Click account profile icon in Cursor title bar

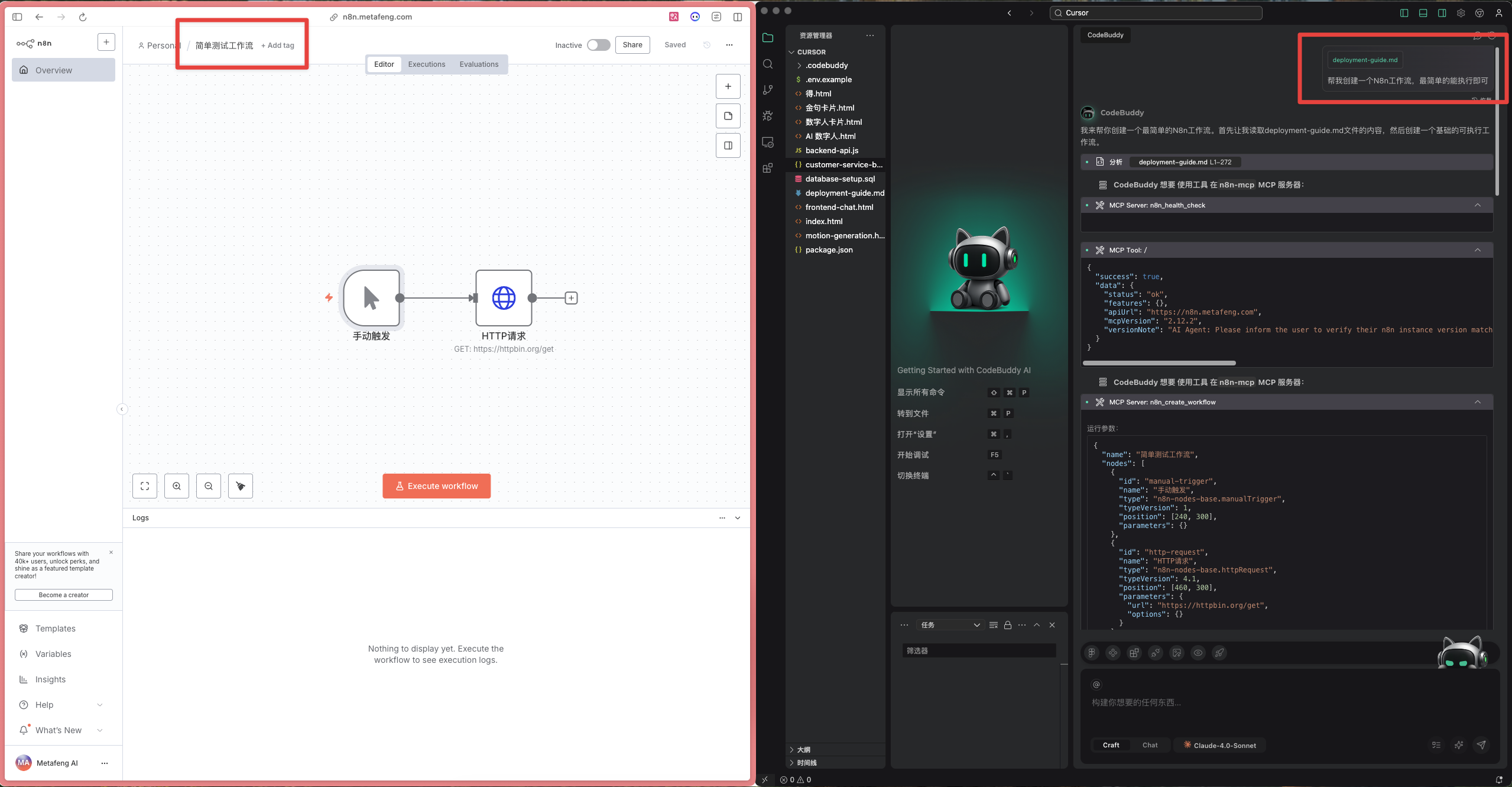[1499, 13]
